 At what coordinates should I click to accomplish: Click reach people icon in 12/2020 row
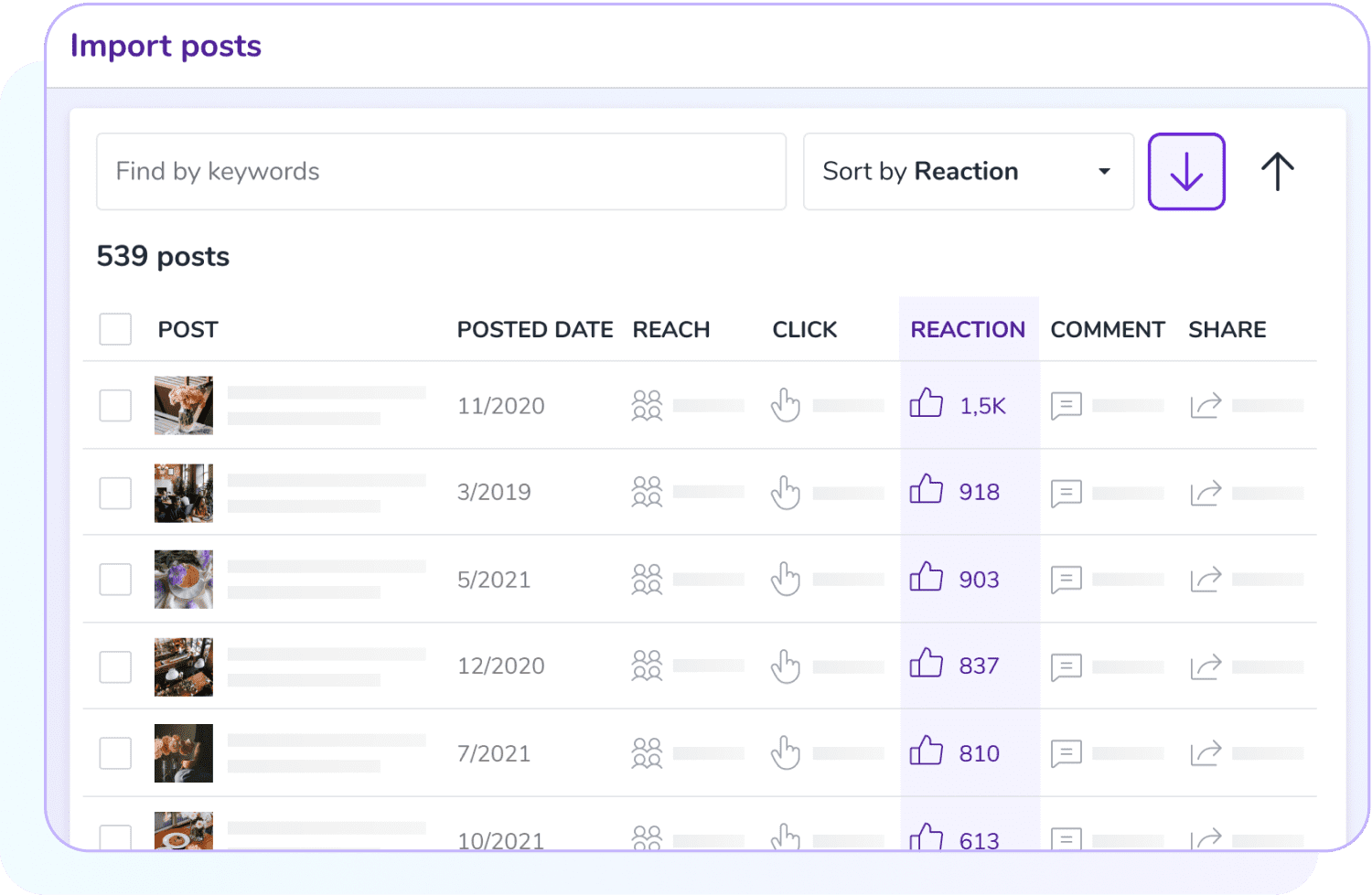tap(647, 666)
